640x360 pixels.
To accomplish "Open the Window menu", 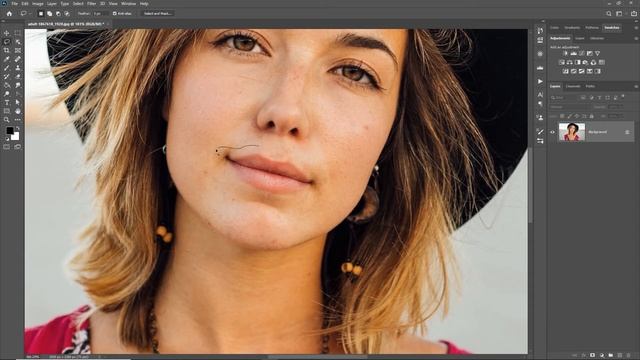I will coord(129,4).
